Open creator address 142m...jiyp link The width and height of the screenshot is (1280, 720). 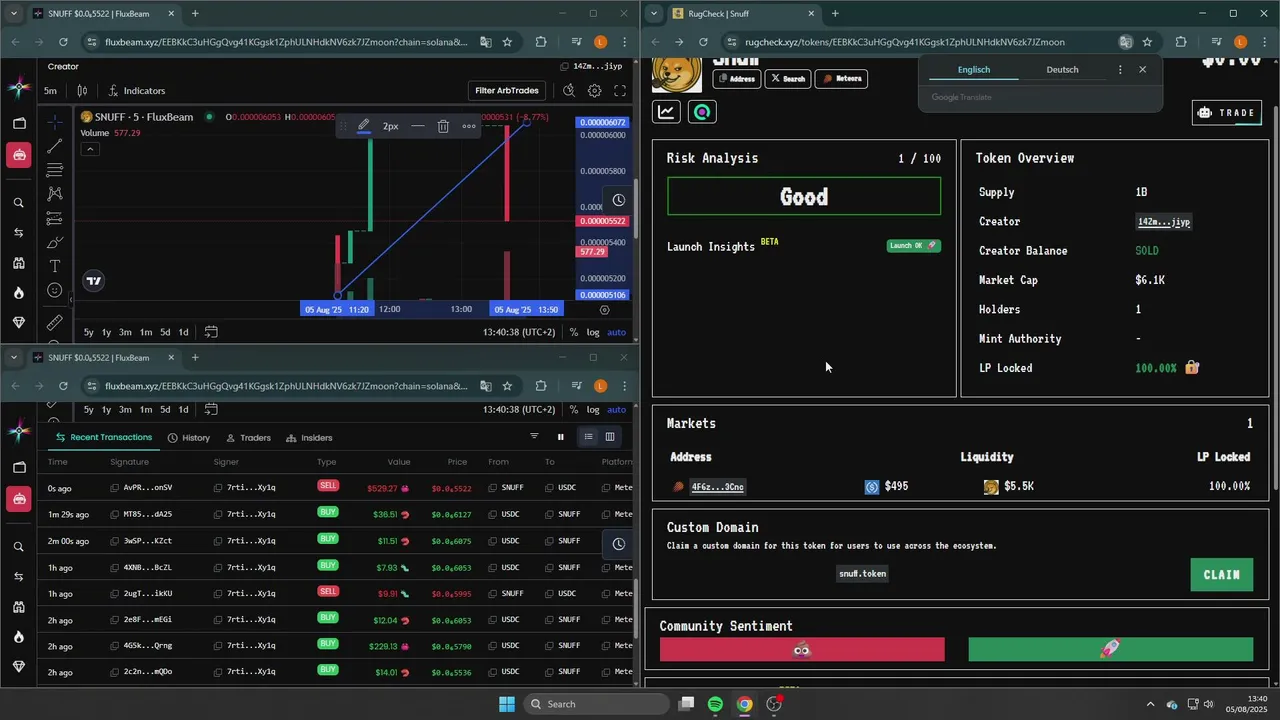[x=1163, y=222]
